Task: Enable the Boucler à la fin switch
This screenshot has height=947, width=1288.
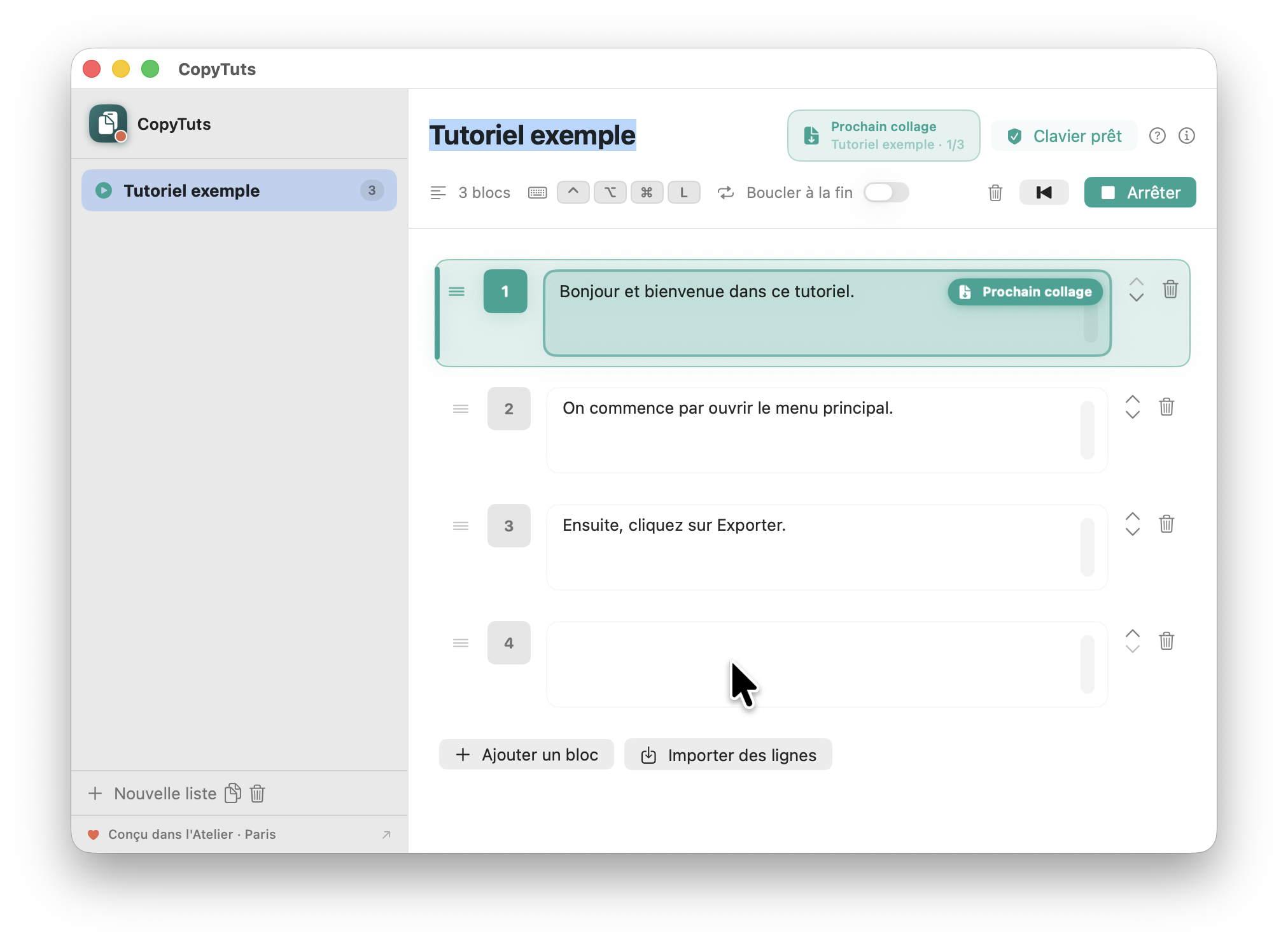Action: coord(886,192)
